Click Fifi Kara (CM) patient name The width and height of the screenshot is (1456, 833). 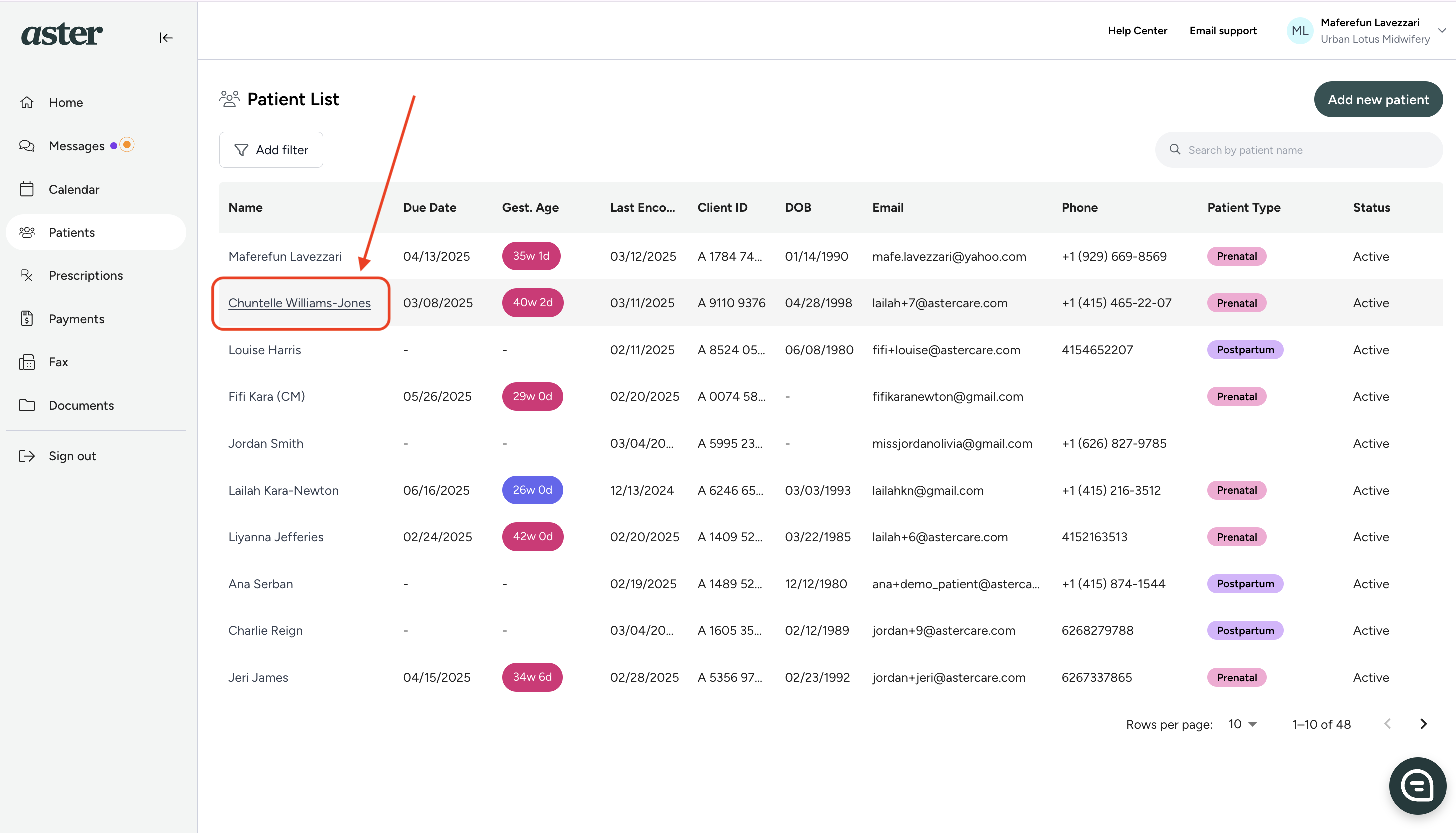click(x=266, y=396)
